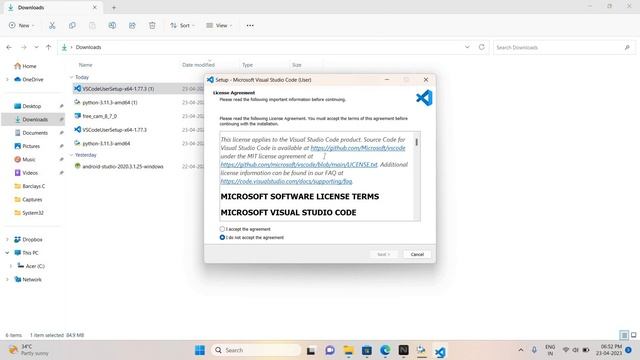
Task: Open File Explorer from the taskbar
Action: pos(348,350)
